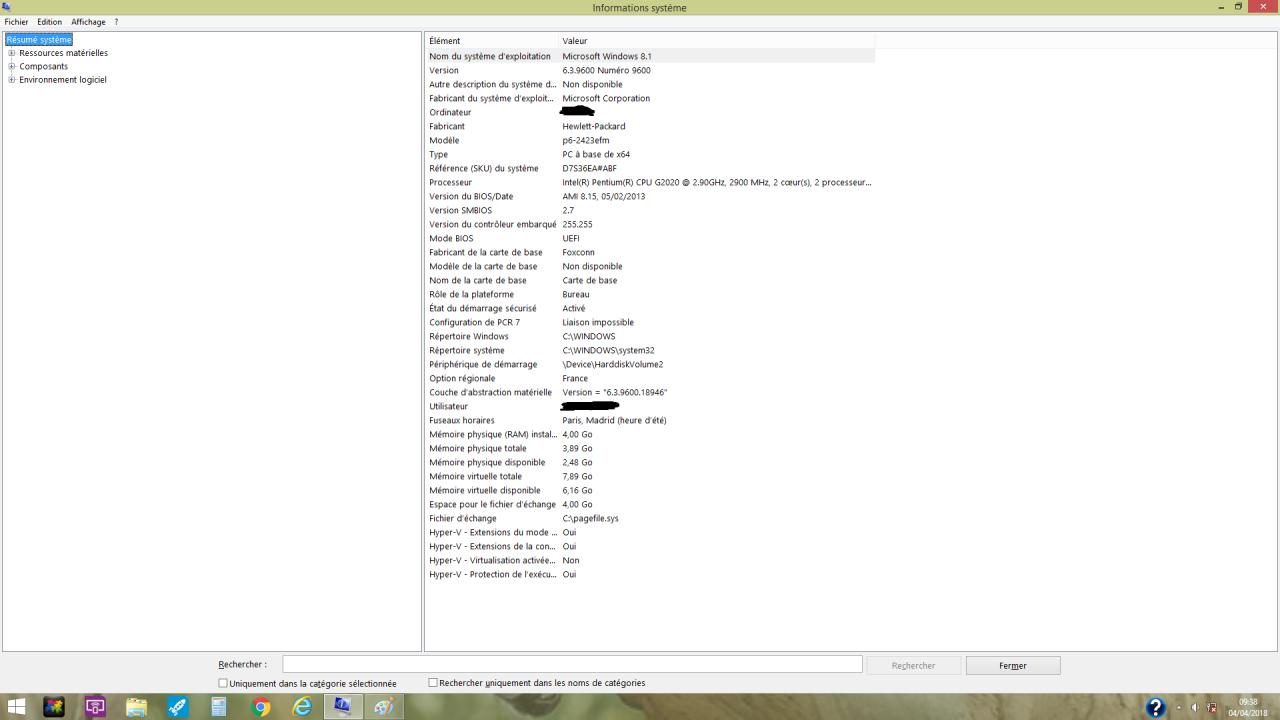Click the System Information taskbar icon
Viewport: 1280px width, 720px height.
coord(342,707)
